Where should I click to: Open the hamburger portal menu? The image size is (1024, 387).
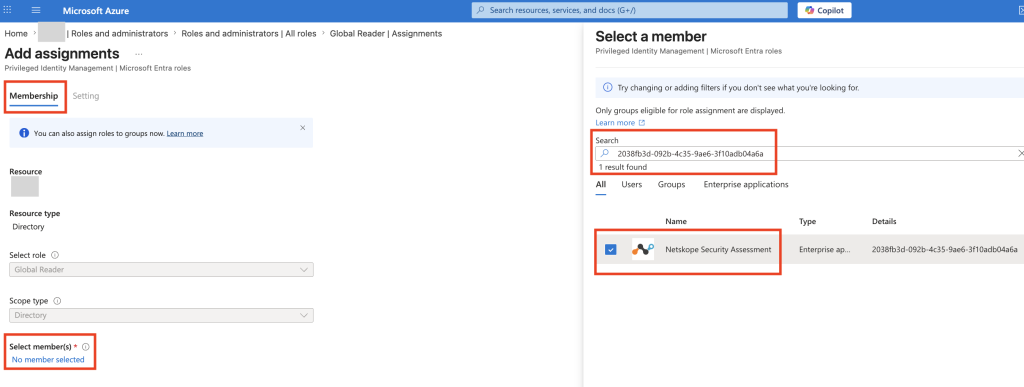click(x=36, y=10)
